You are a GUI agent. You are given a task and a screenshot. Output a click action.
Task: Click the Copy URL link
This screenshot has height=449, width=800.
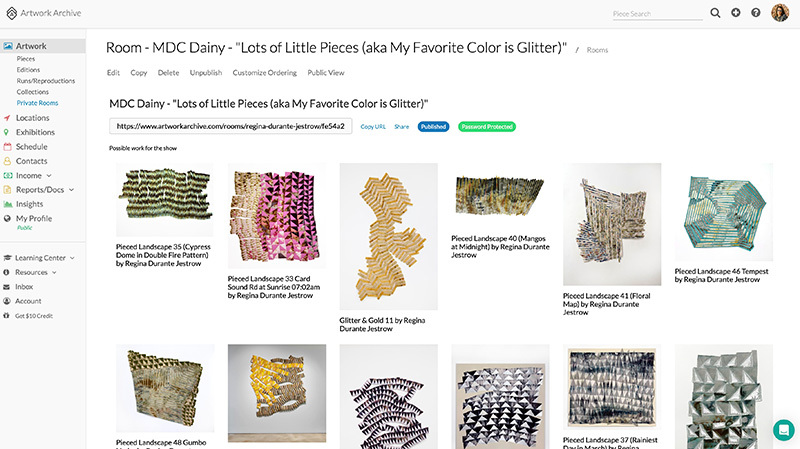(x=373, y=127)
